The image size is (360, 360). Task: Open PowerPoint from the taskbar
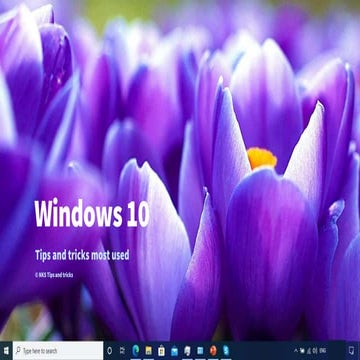click(x=213, y=350)
